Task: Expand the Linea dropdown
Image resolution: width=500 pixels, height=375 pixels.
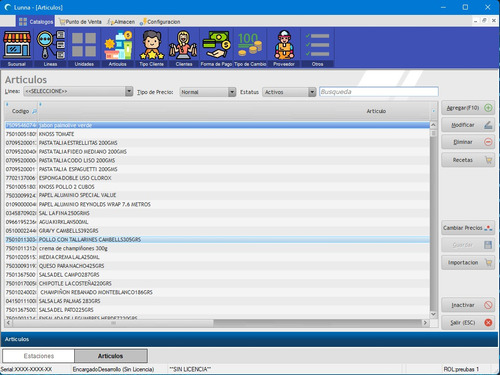Action: (x=129, y=91)
